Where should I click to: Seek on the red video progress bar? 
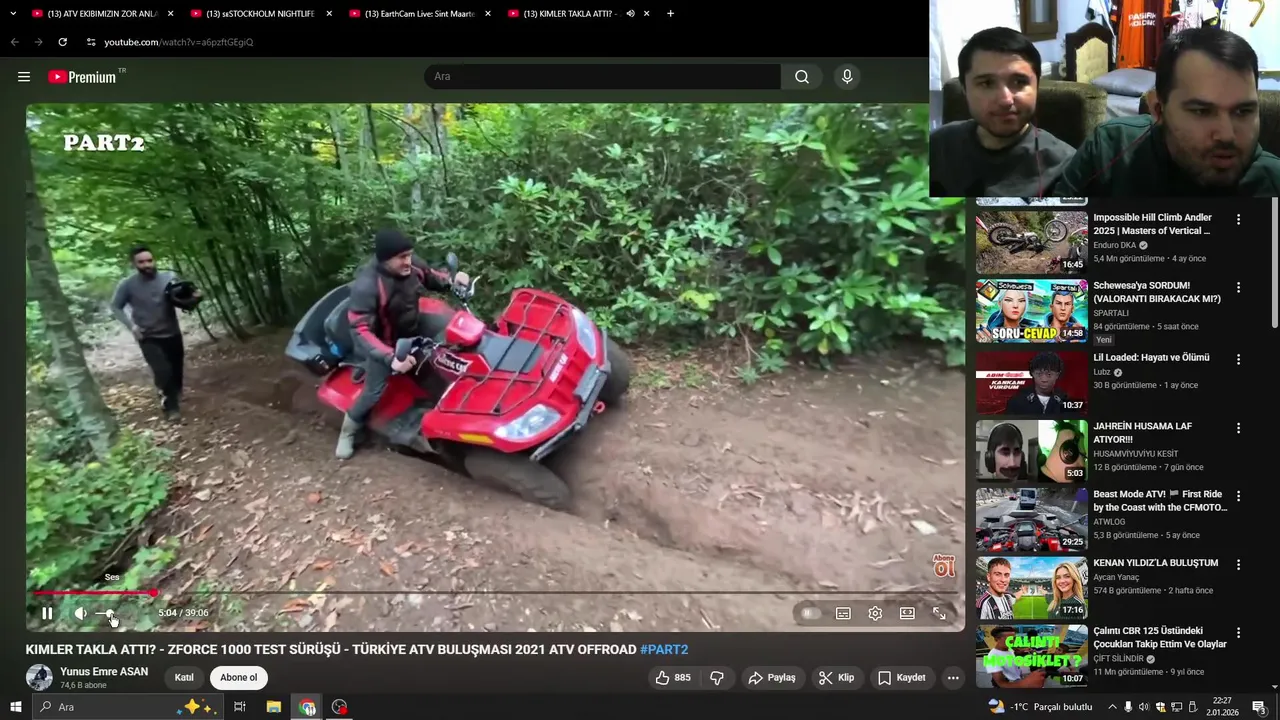[x=495, y=593]
